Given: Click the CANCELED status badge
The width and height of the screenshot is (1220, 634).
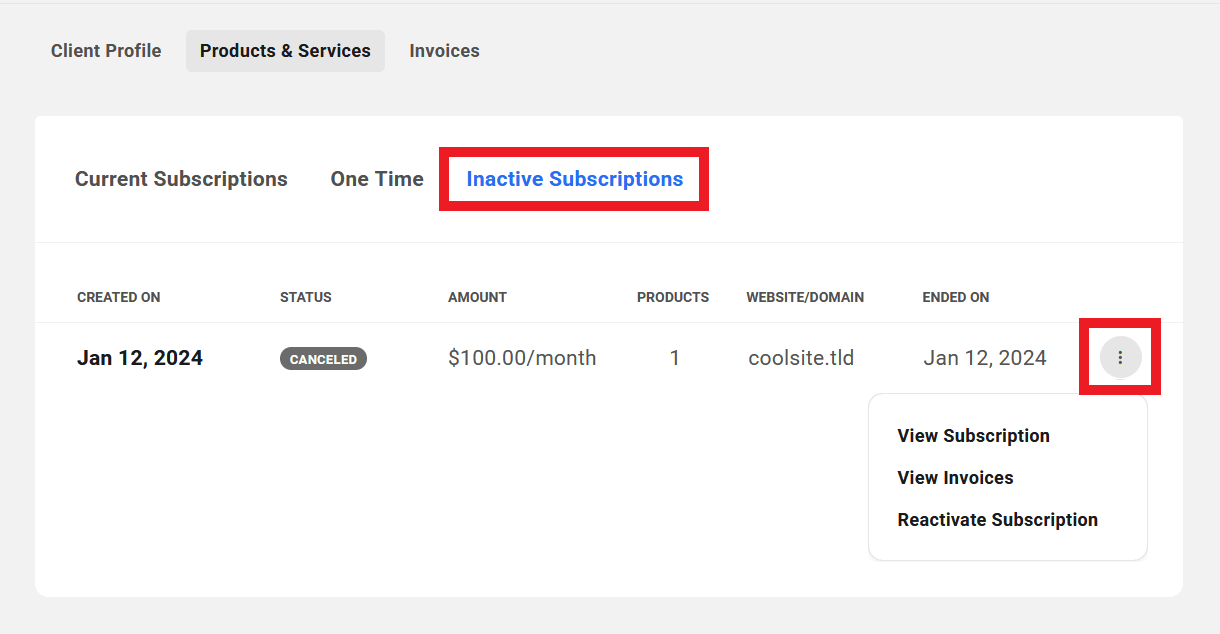Looking at the screenshot, I should (323, 357).
